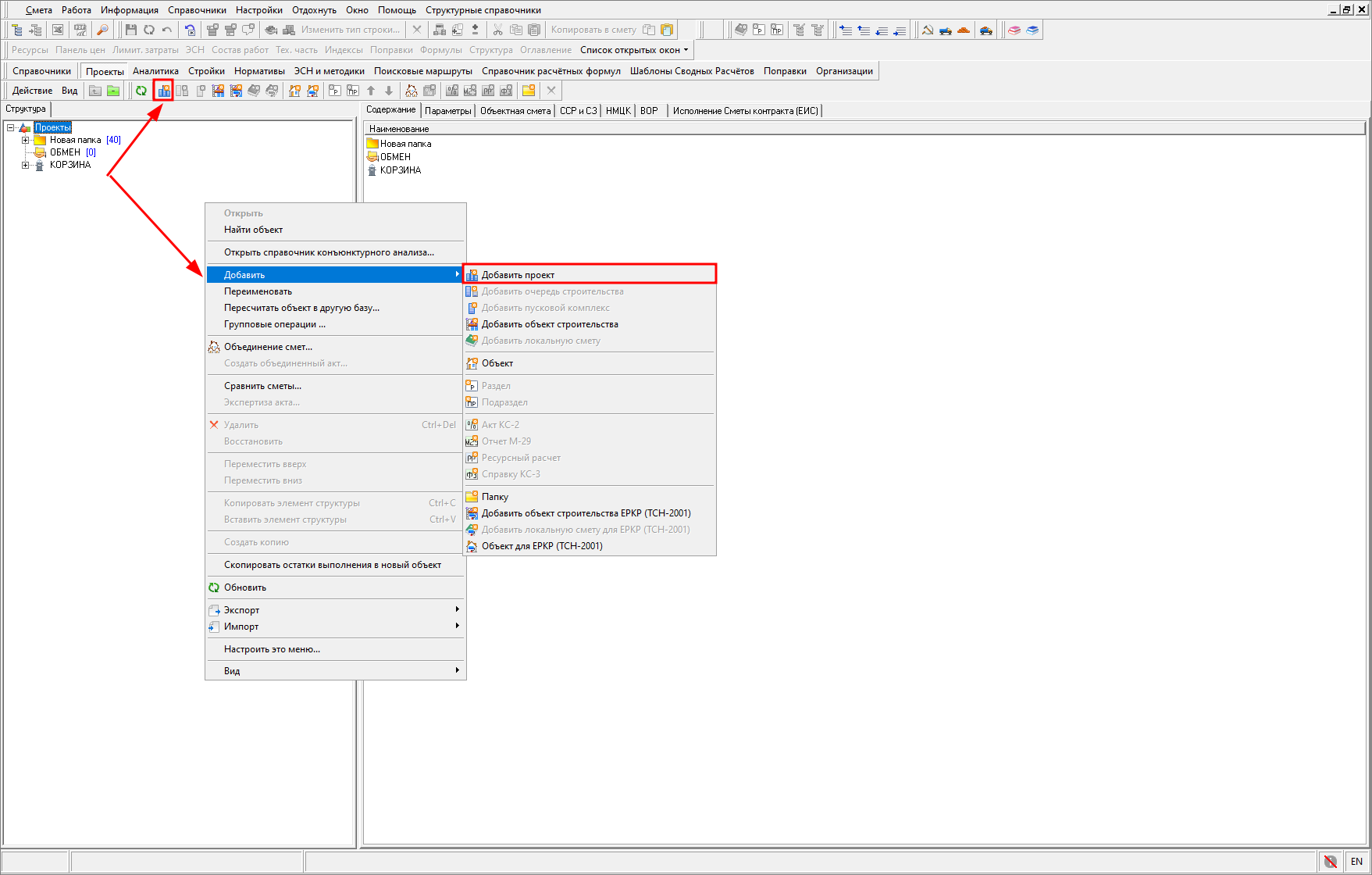
Task: Click the gray up arrow toolbar icon
Action: pos(371,91)
